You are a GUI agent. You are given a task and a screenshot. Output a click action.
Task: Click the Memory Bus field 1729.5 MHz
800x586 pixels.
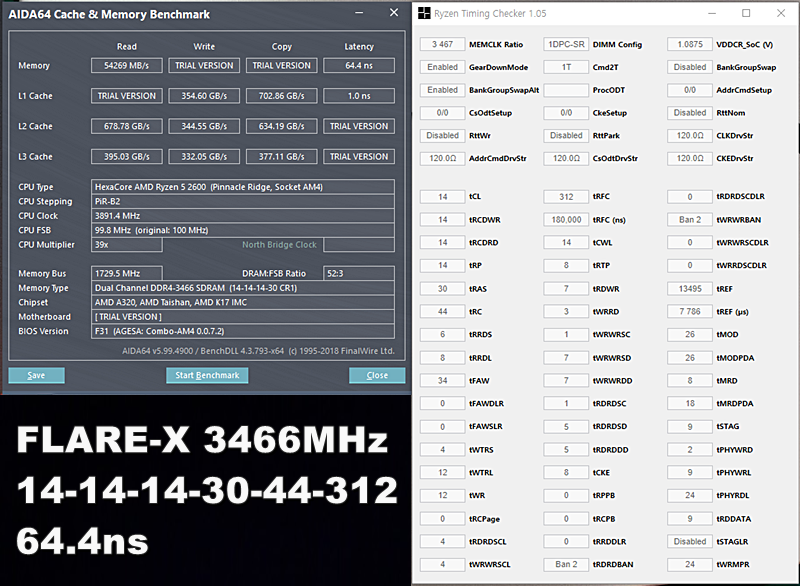[x=127, y=273]
